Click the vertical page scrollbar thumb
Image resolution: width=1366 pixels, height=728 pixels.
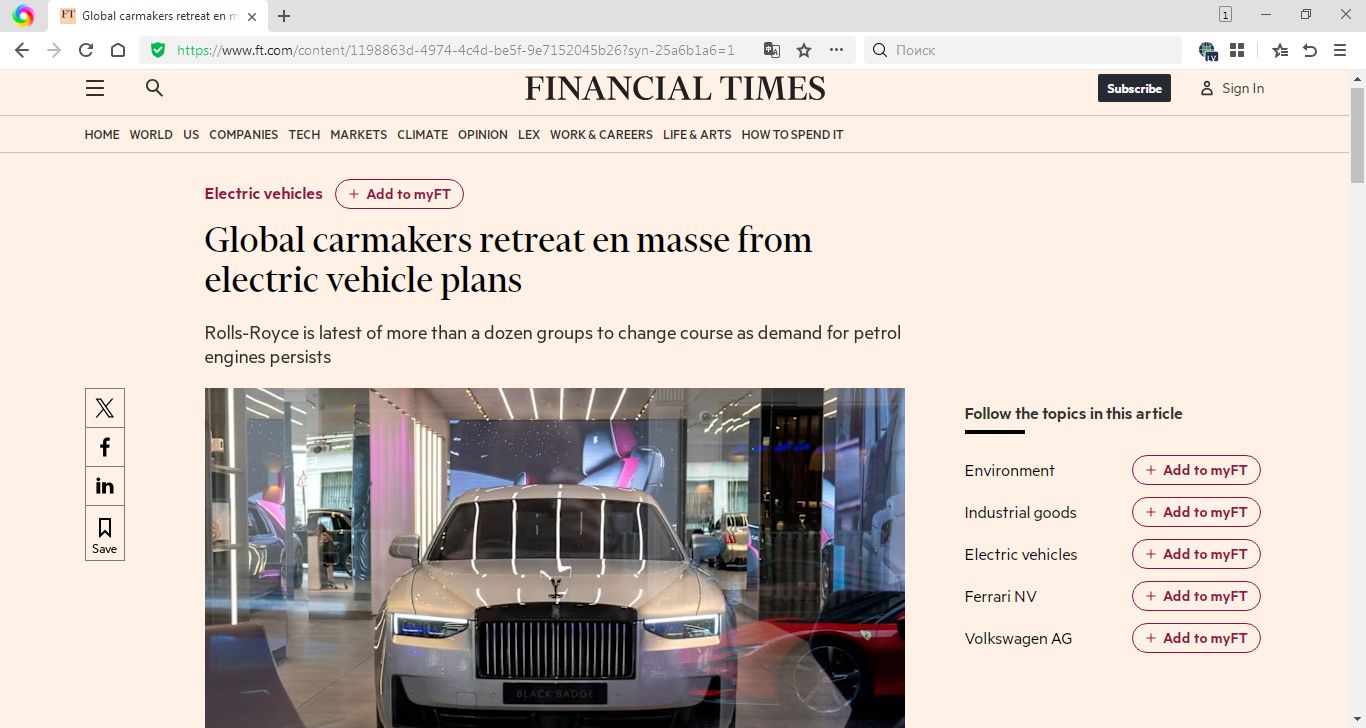[1357, 135]
